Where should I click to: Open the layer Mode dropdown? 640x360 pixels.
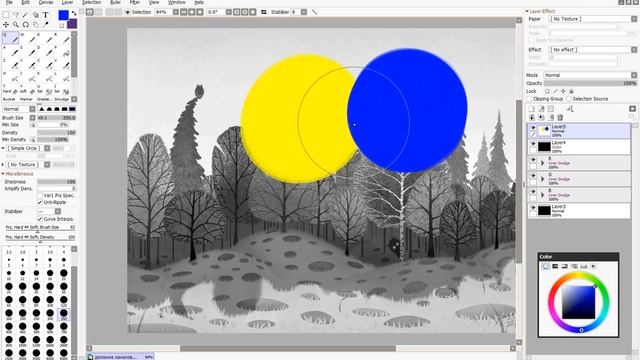590,75
